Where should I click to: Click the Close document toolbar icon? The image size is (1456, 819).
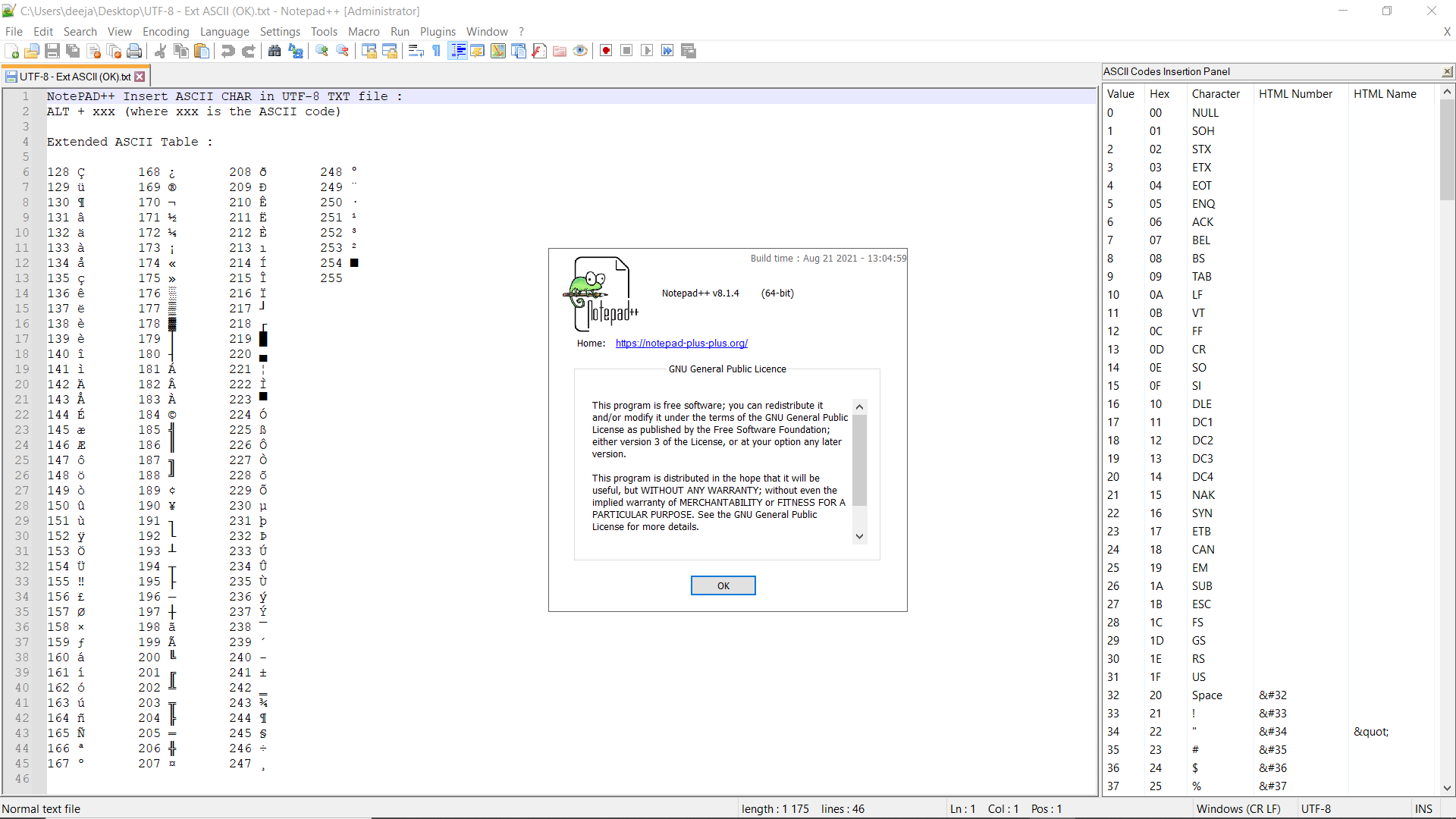point(94,51)
